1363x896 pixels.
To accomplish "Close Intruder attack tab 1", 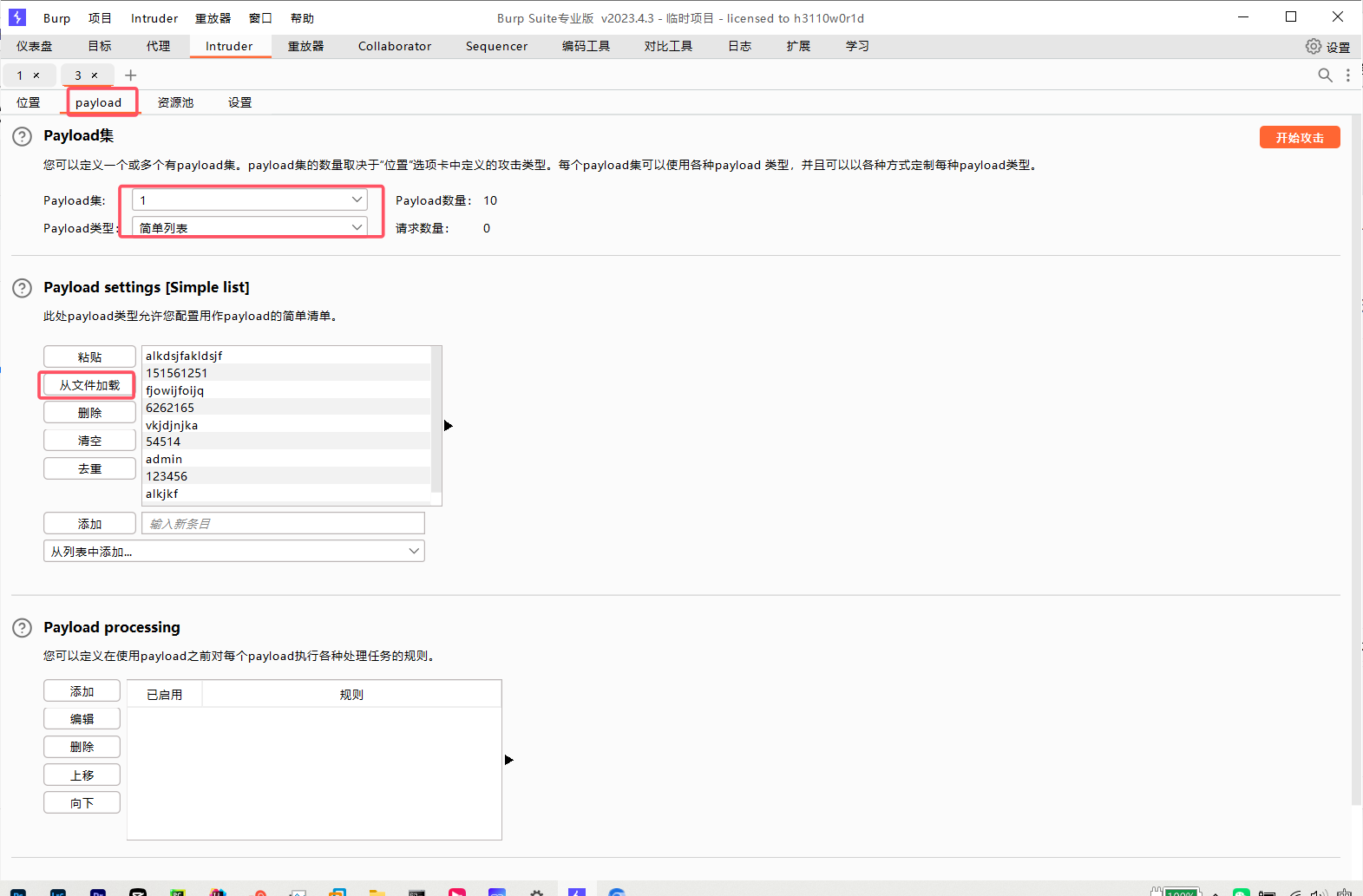I will coord(36,75).
